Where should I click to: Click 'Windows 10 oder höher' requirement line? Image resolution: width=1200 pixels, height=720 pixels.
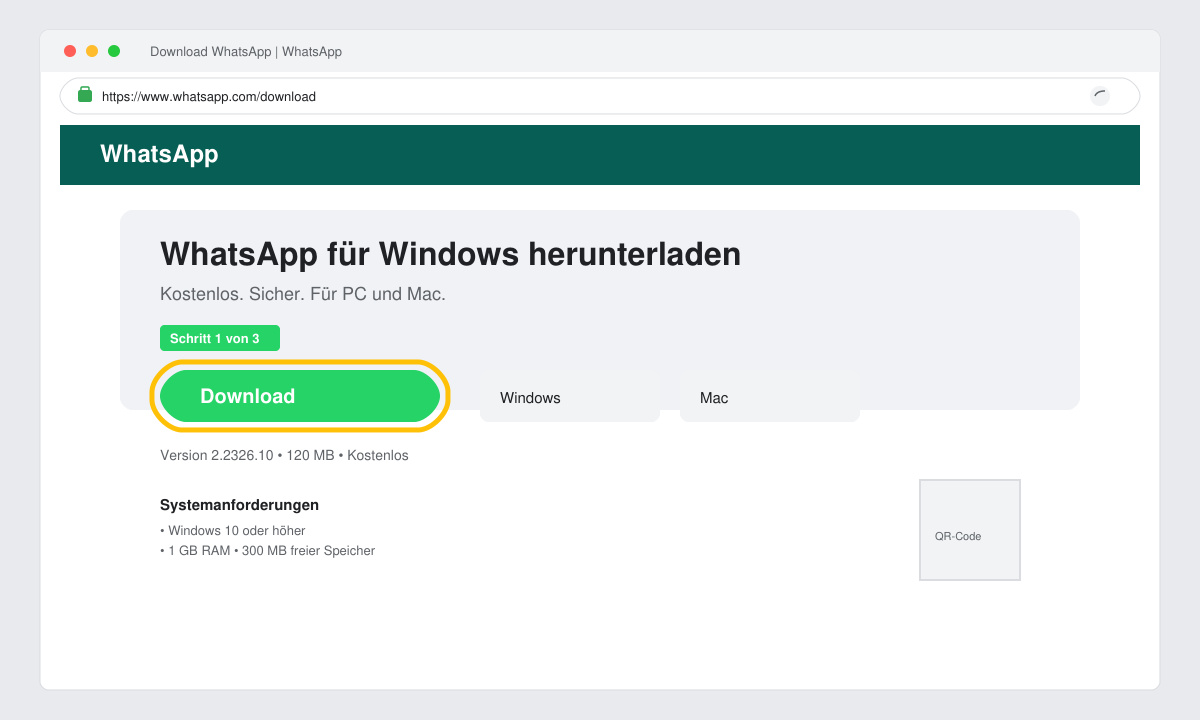point(233,531)
